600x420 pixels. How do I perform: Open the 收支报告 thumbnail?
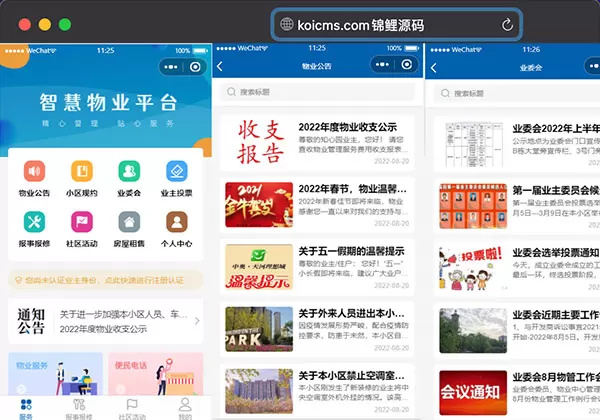[x=259, y=142]
